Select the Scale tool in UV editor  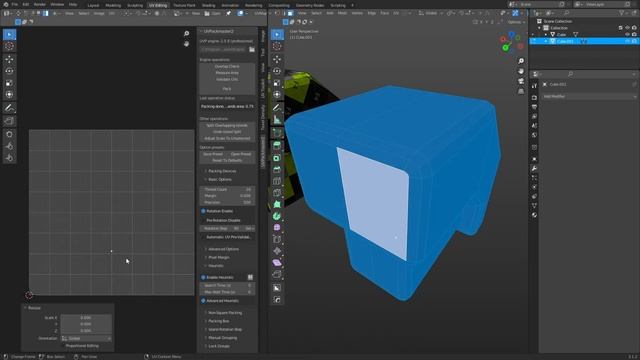9,83
